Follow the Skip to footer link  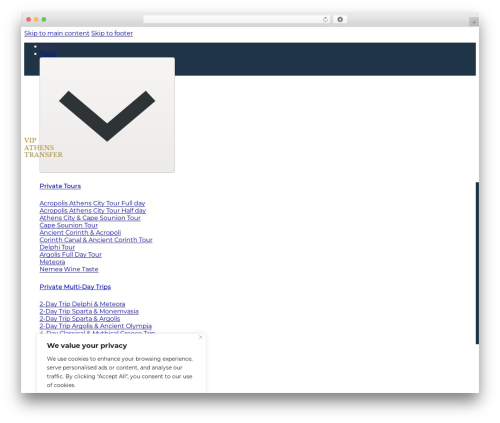(112, 33)
